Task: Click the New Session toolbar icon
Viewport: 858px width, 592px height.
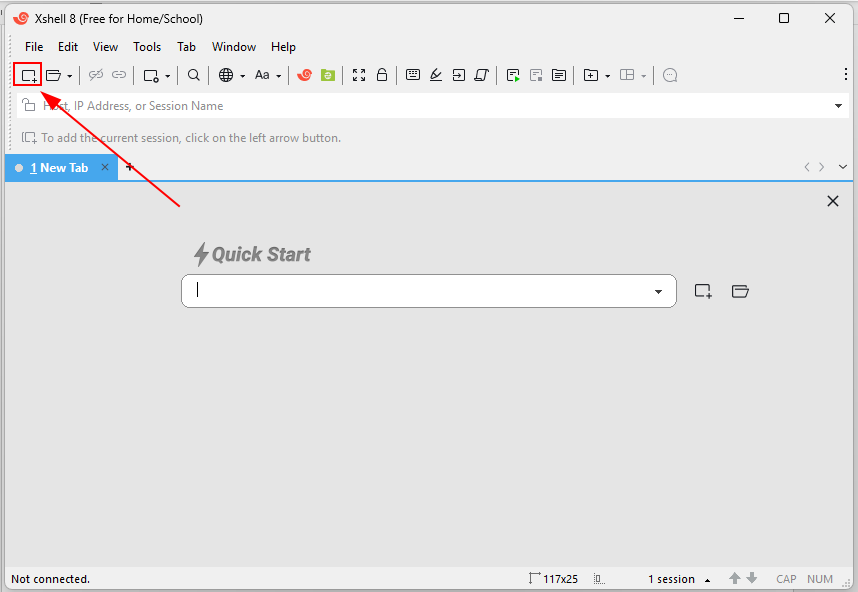Action: pyautogui.click(x=28, y=75)
